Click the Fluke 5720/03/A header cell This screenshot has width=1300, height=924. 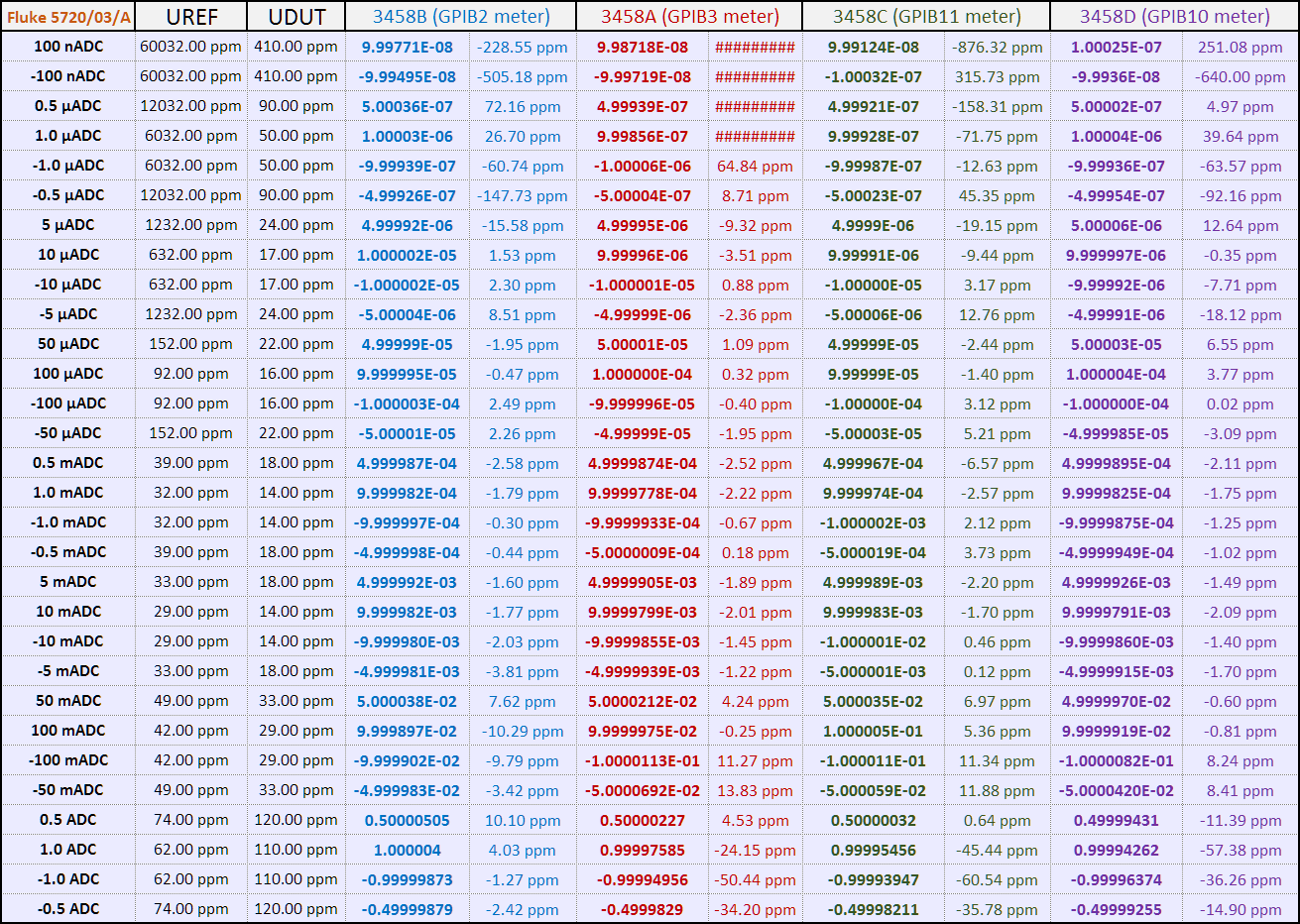68,17
